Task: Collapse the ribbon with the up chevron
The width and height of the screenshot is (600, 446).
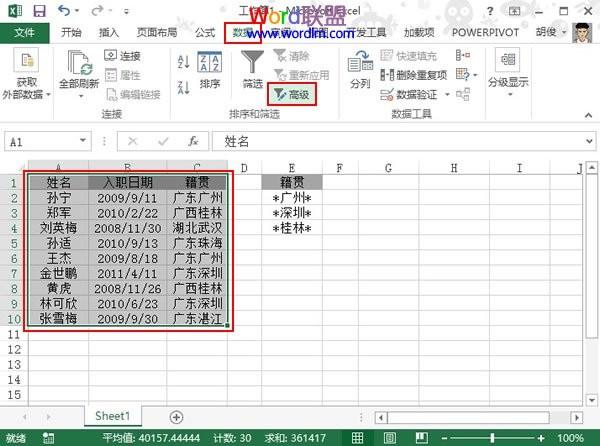Action: 589,115
